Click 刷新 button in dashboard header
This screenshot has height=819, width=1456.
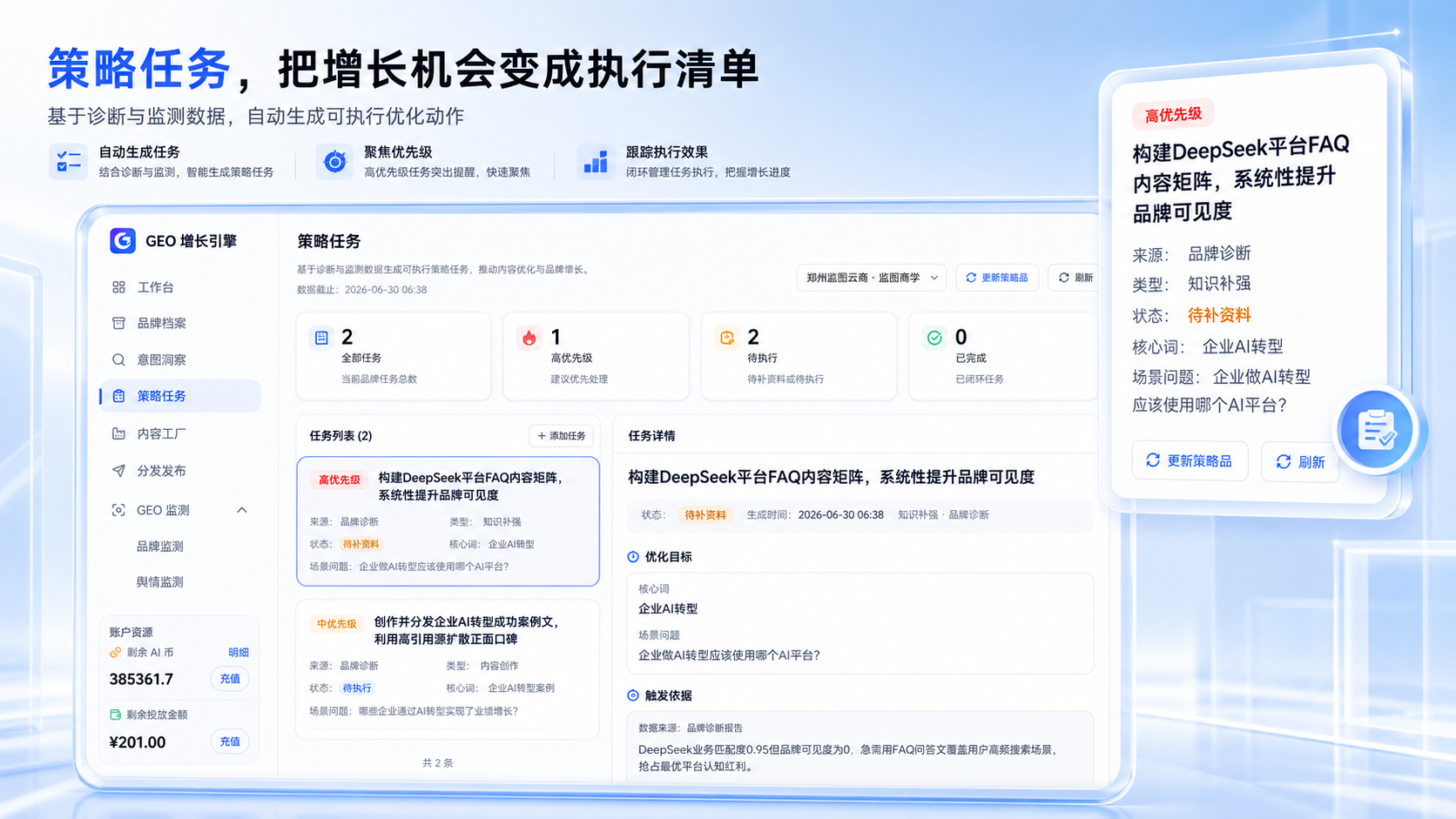pyautogui.click(x=1075, y=278)
